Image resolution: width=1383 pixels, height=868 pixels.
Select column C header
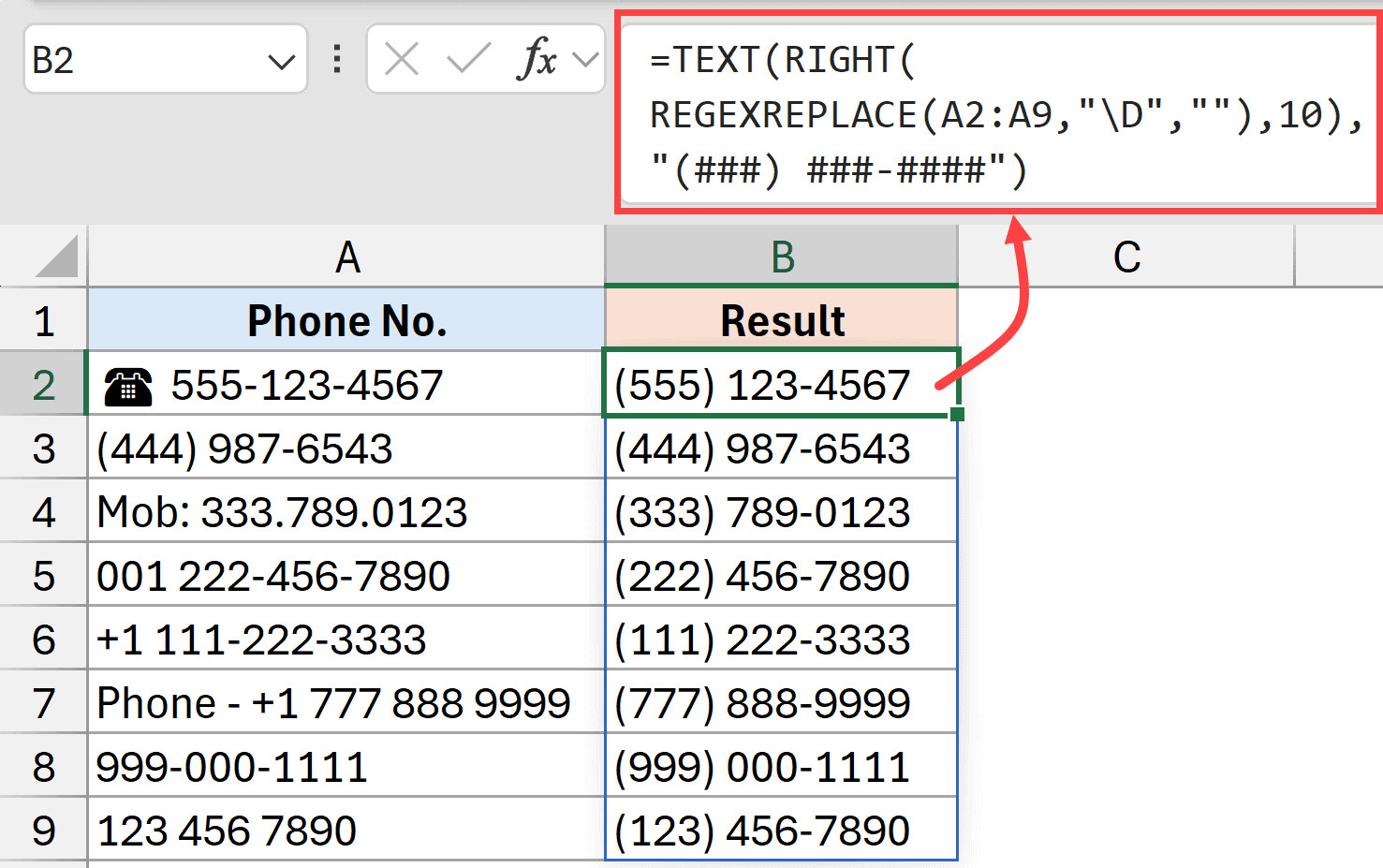[1126, 257]
